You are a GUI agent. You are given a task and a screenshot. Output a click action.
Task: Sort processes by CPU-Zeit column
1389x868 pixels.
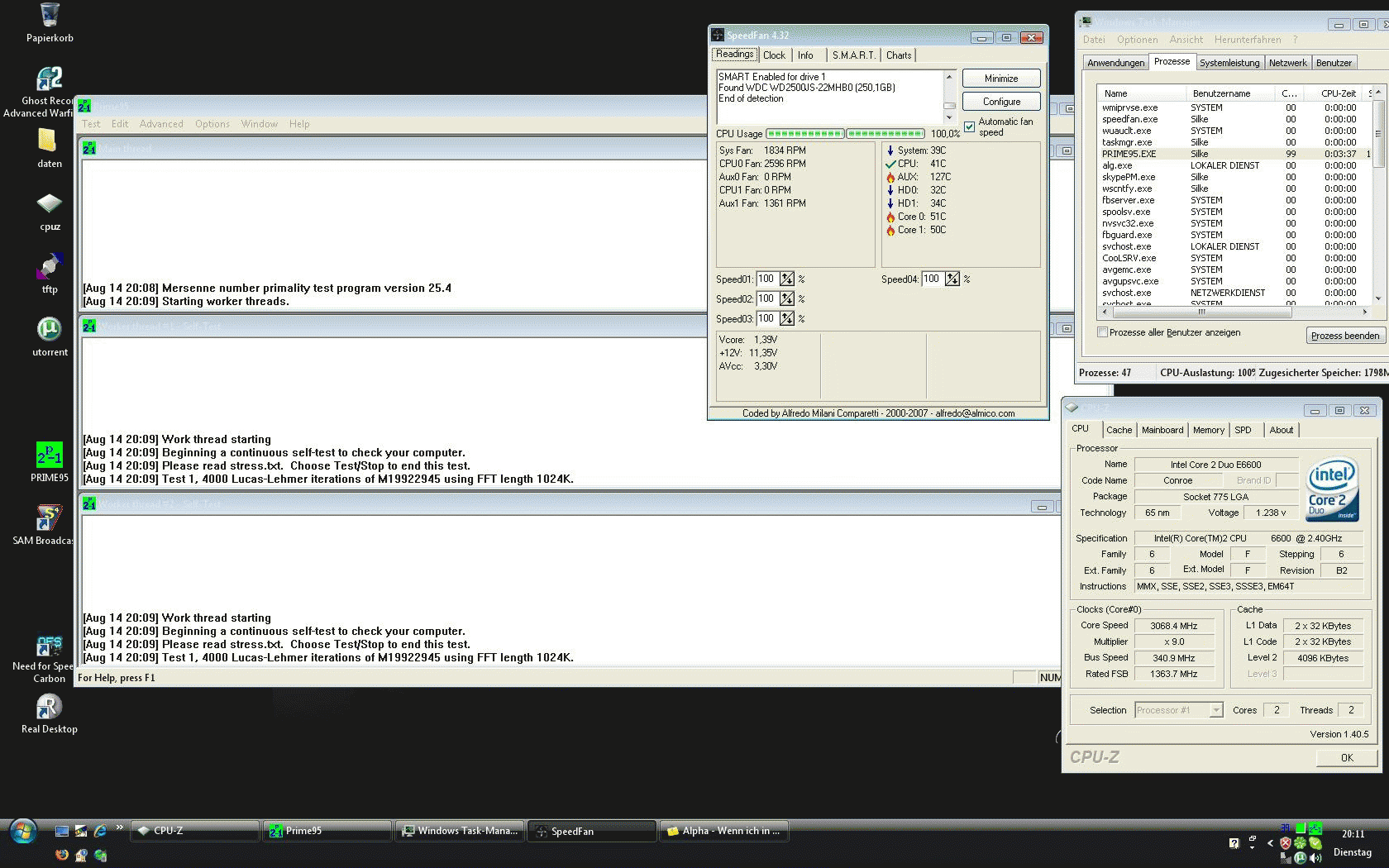tap(1333, 93)
